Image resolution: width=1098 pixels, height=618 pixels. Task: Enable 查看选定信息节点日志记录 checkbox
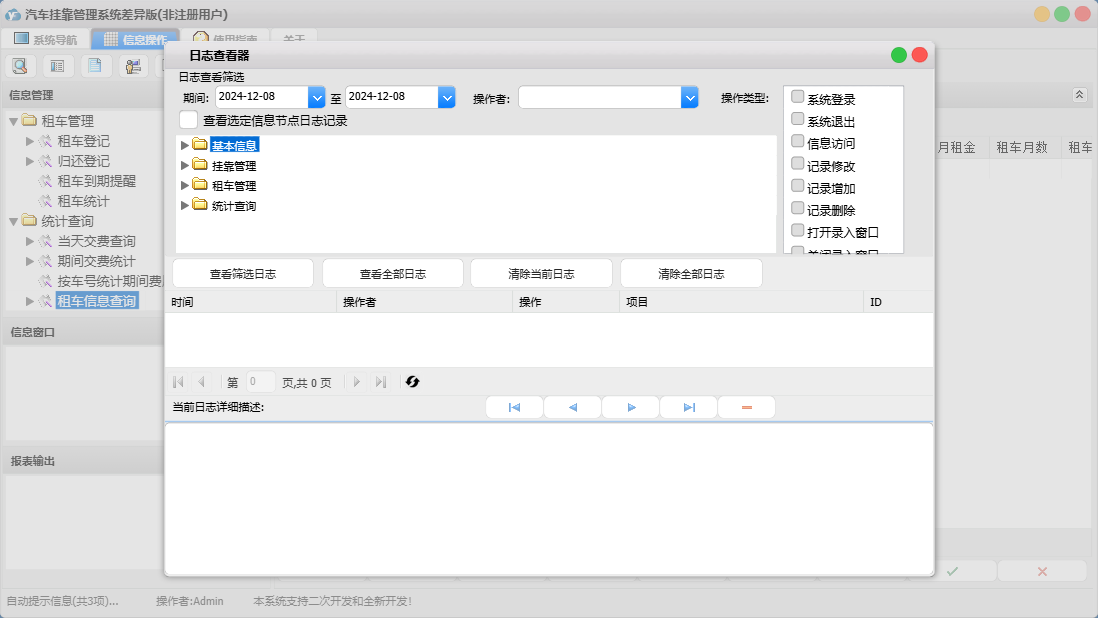click(188, 120)
